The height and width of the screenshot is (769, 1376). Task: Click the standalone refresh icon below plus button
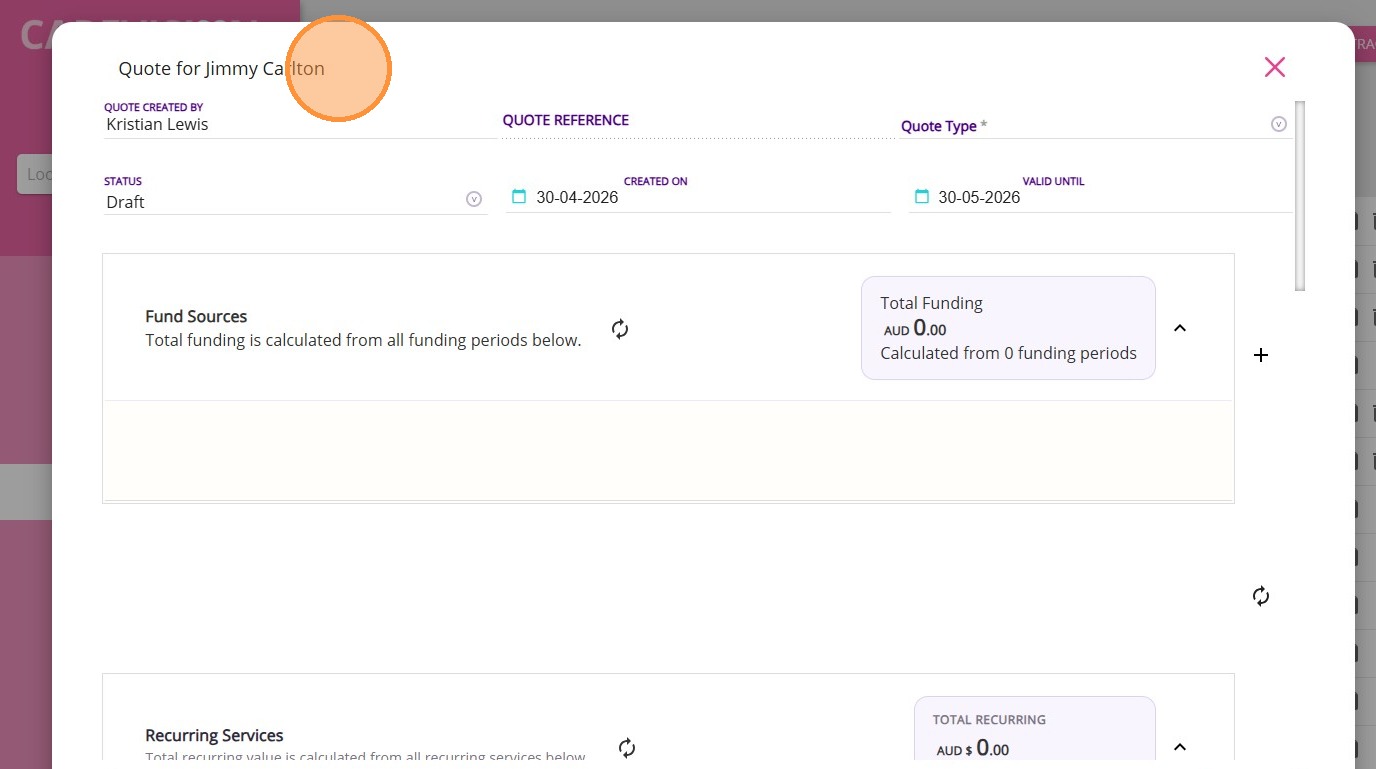(x=1261, y=596)
